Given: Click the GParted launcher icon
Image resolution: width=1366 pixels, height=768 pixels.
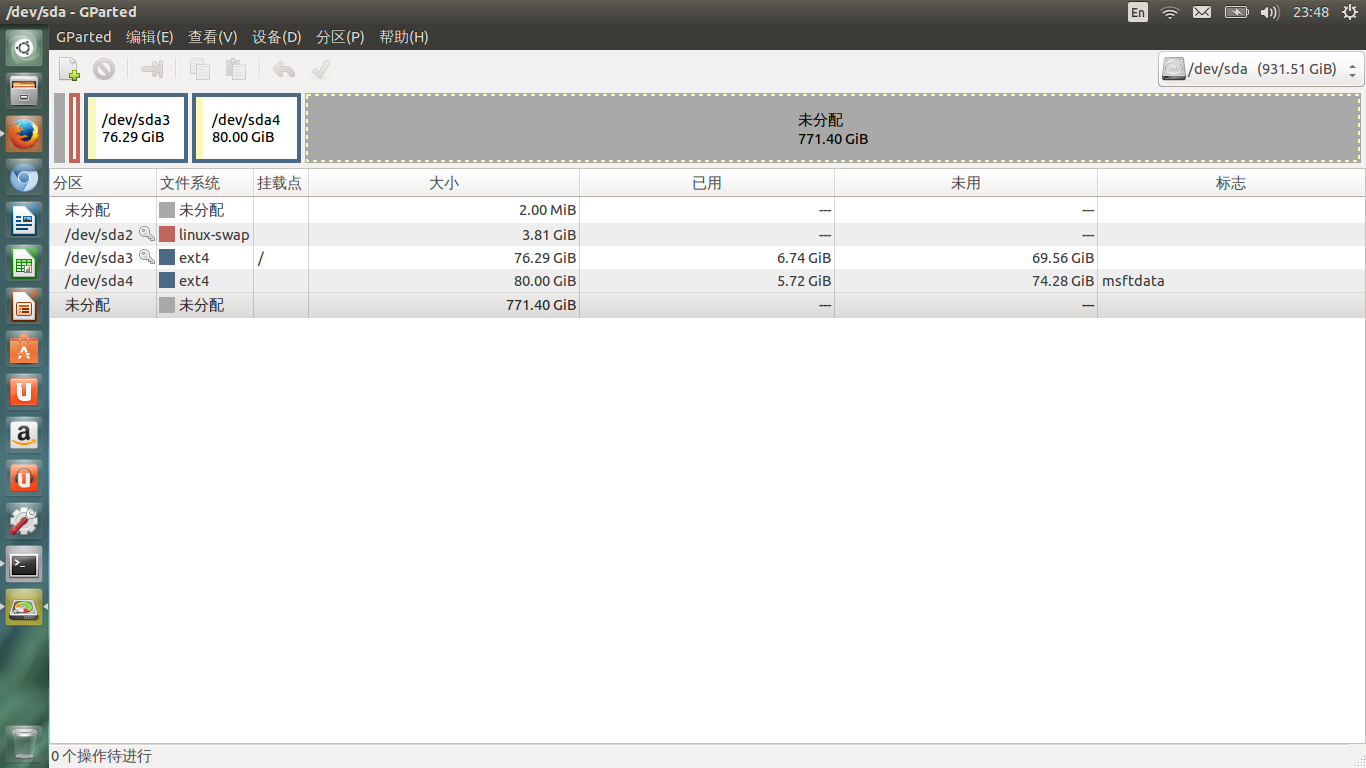Looking at the screenshot, I should pos(24,607).
